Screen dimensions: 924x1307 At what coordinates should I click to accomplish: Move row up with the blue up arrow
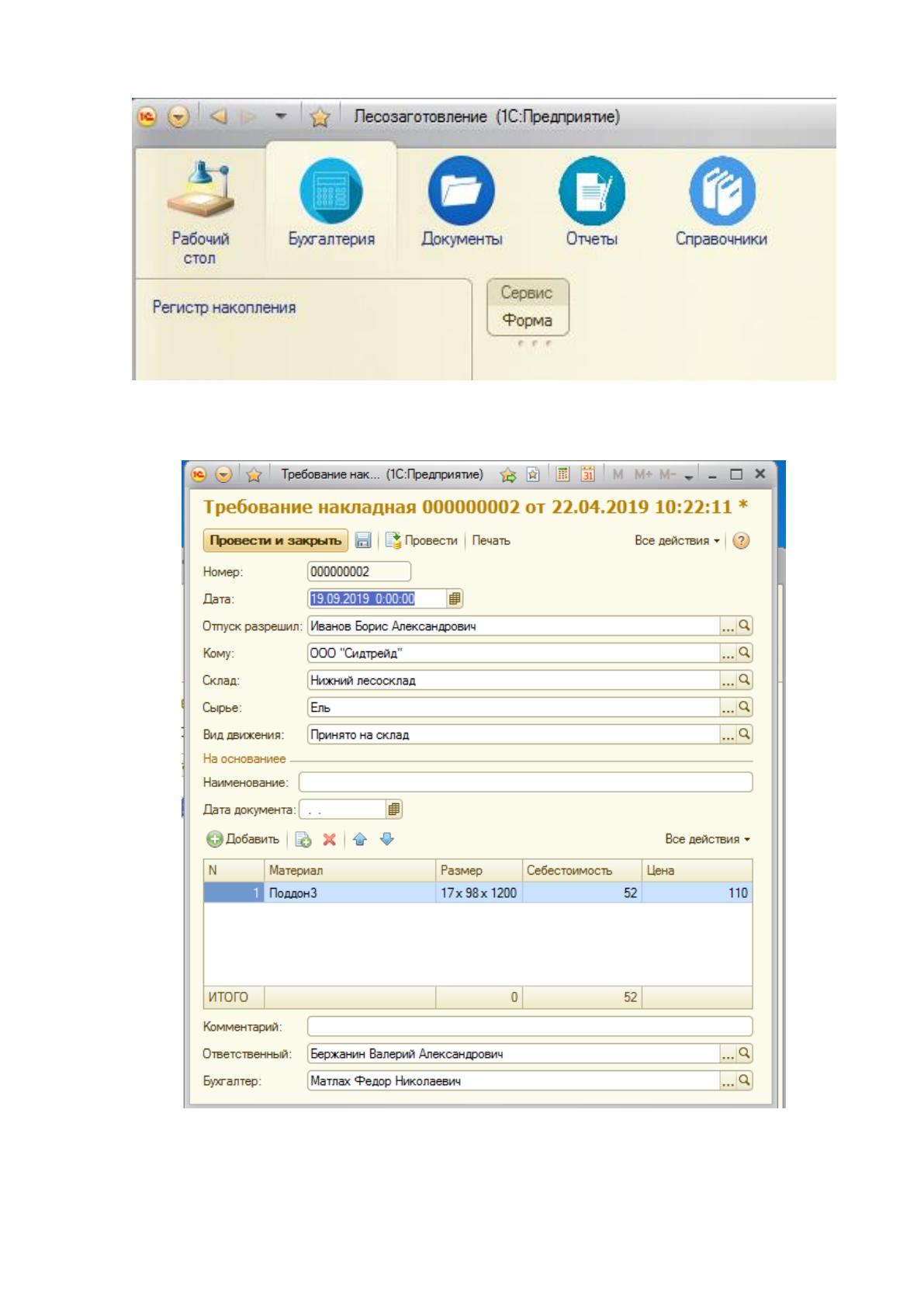(359, 839)
